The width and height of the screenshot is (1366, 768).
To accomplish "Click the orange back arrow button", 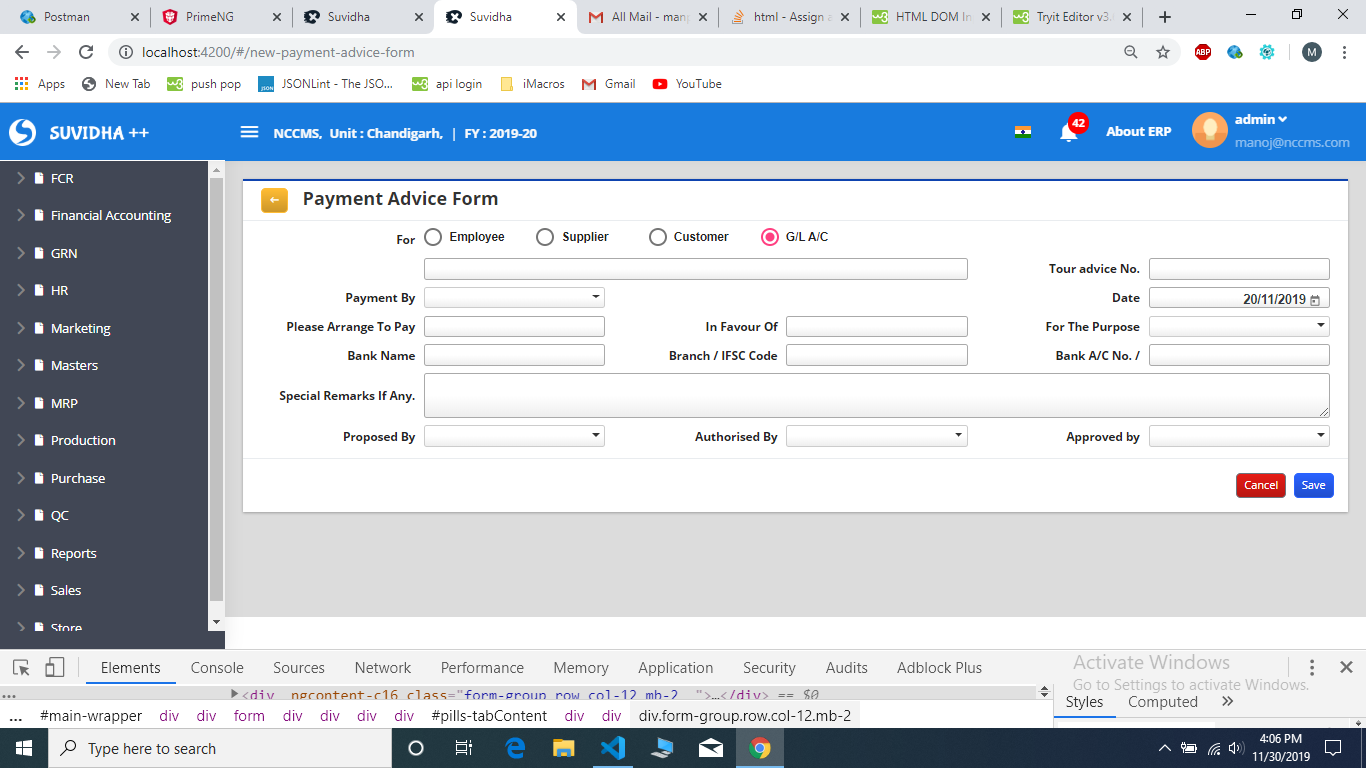I will (x=274, y=200).
